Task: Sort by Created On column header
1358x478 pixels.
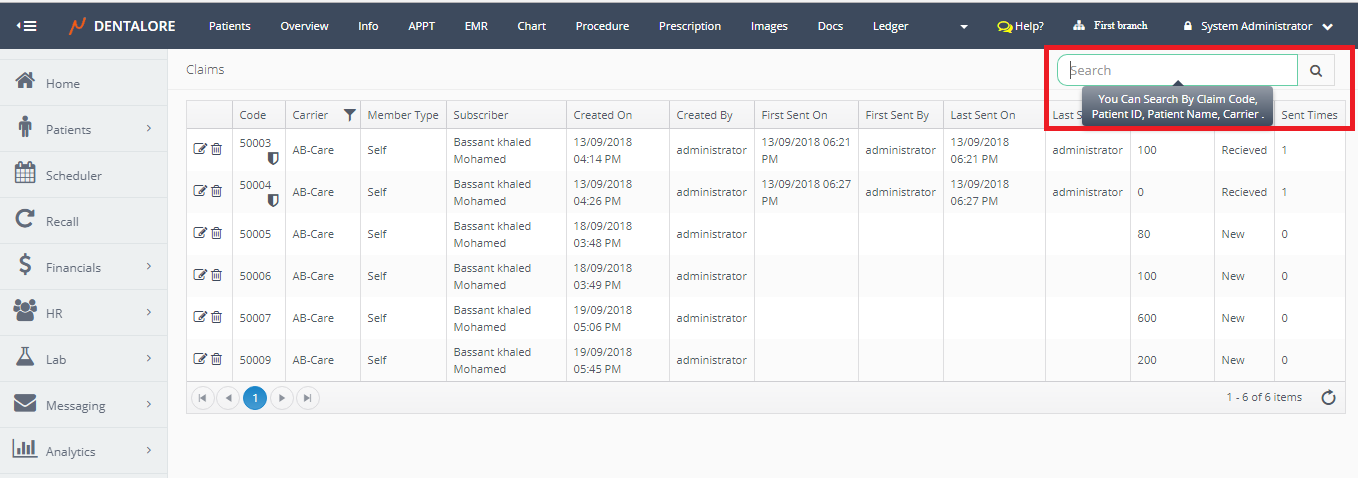Action: tap(602, 115)
